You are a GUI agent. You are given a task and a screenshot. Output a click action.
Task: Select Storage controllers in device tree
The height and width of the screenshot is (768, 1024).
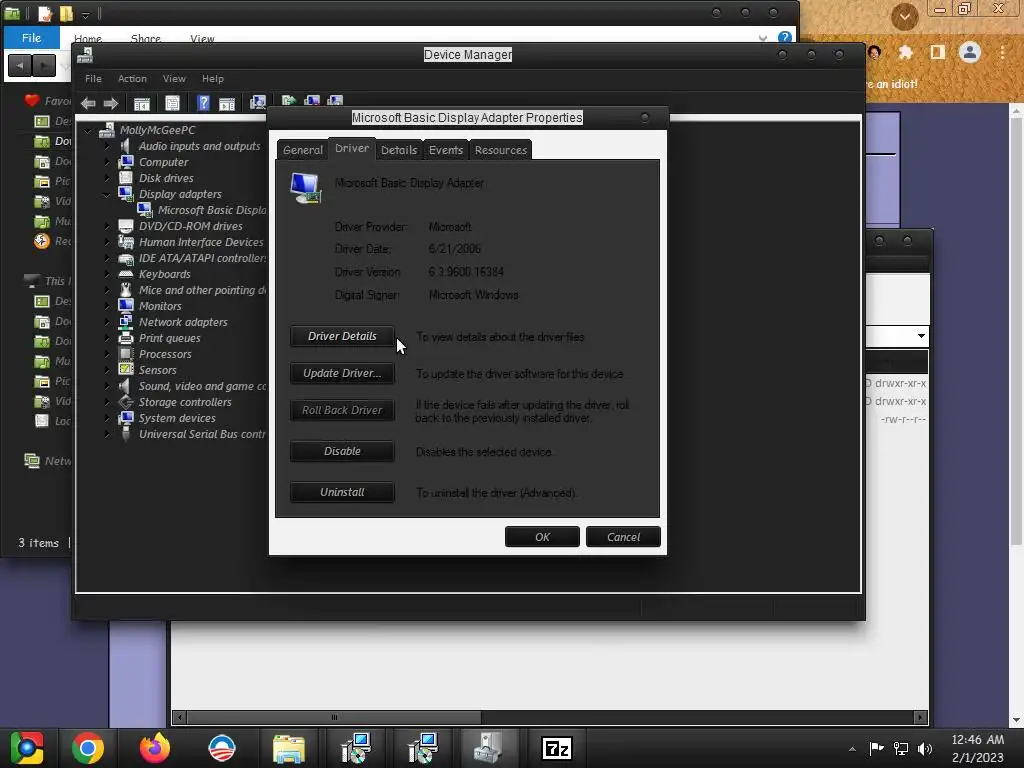click(x=185, y=402)
